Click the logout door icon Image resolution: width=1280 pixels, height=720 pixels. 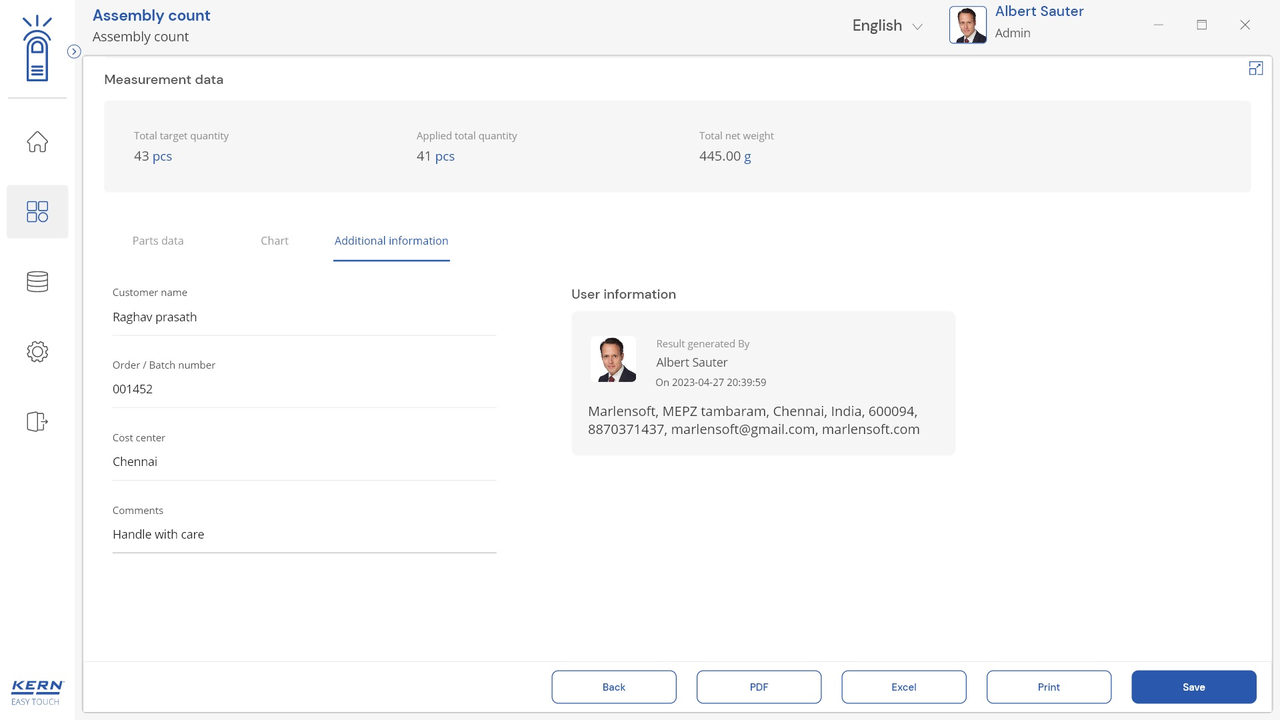37,422
